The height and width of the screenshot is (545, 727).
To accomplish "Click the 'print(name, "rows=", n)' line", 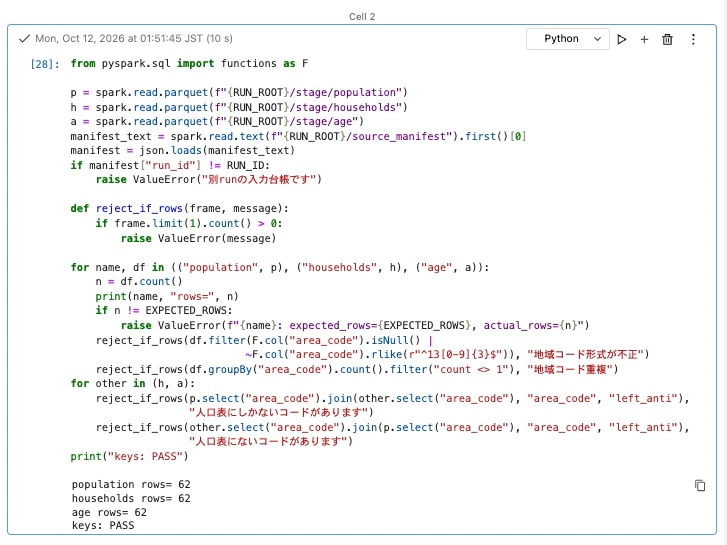I will 167,296.
